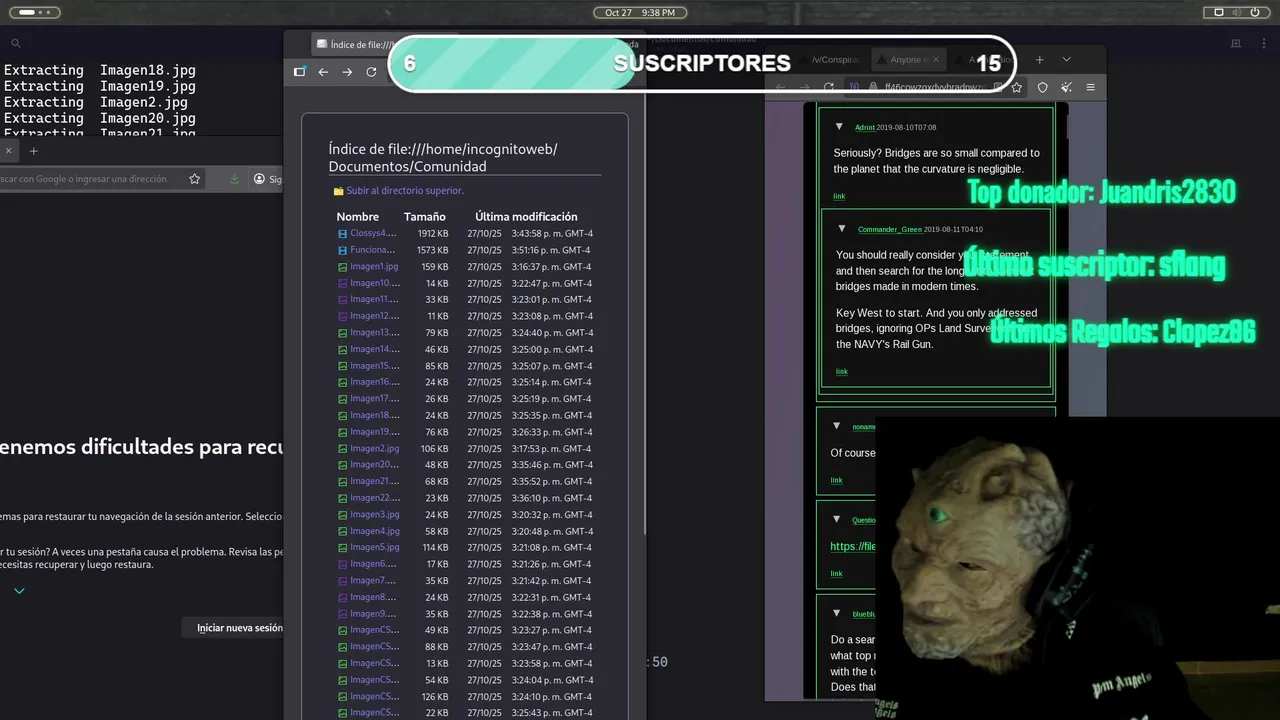This screenshot has height=720, width=1280.
Task: Click Extracting Imagen18.jpg line in the terminal
Action: tap(100, 70)
